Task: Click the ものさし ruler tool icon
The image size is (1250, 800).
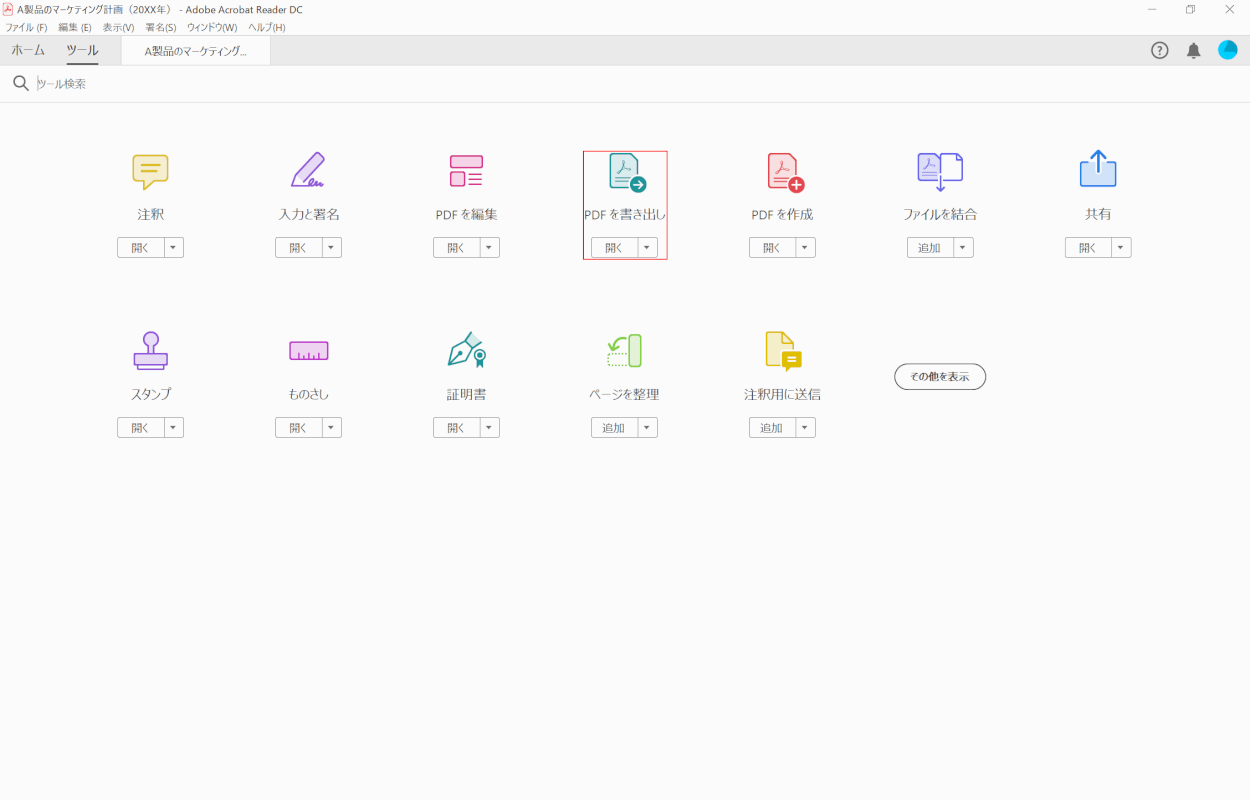Action: click(x=308, y=351)
